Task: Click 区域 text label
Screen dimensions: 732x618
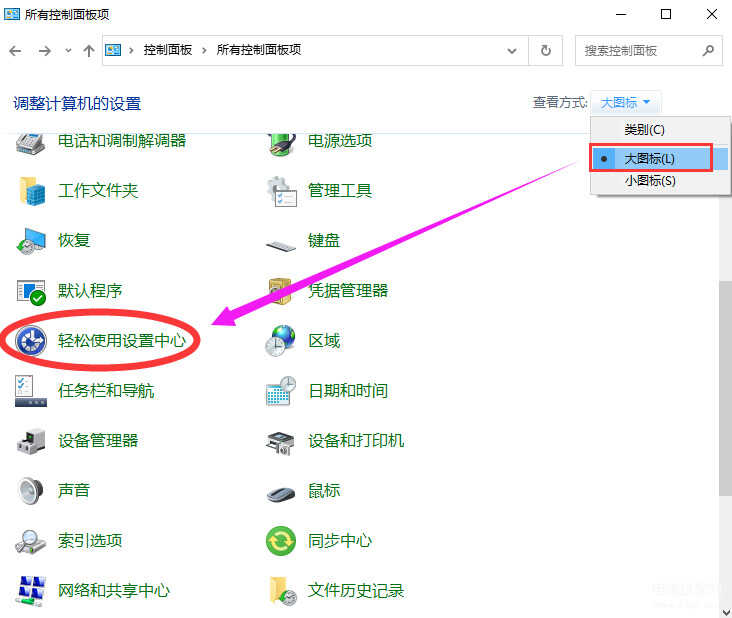Action: (324, 341)
